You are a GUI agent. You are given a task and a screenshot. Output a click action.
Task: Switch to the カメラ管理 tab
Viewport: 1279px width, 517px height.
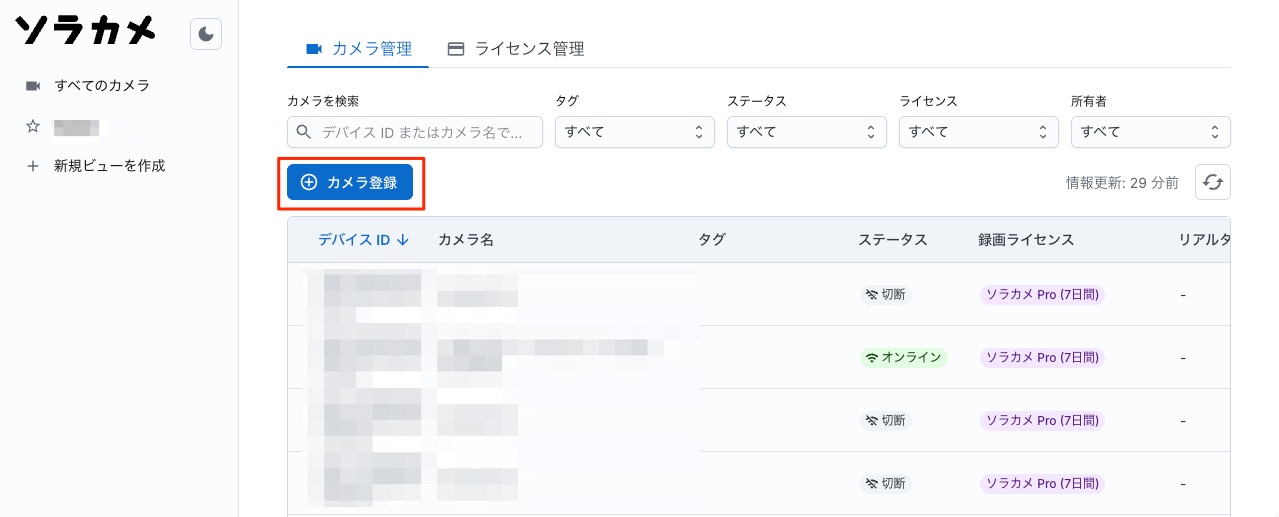pyautogui.click(x=358, y=48)
